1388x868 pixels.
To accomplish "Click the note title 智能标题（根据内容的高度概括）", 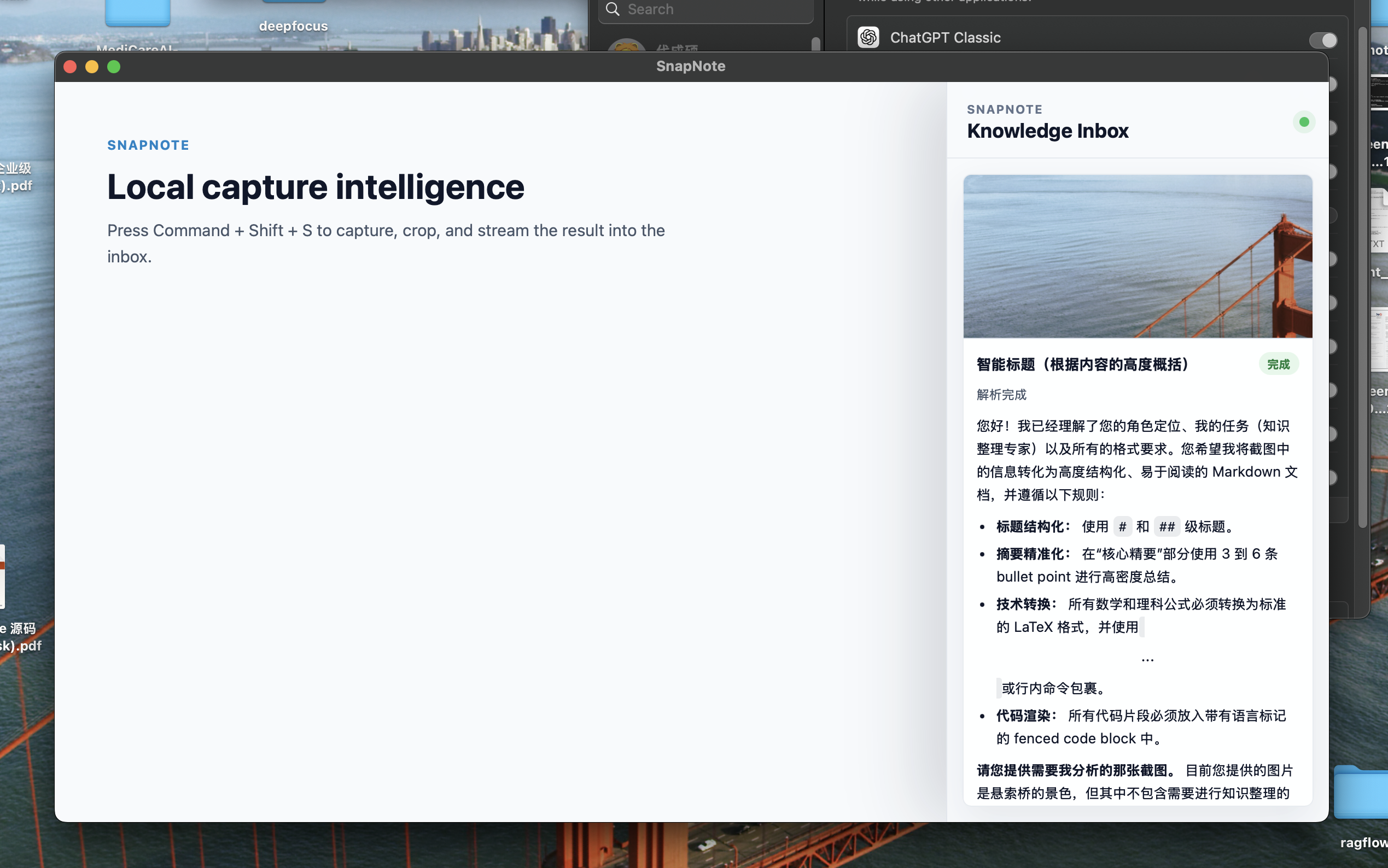I will click(1082, 365).
